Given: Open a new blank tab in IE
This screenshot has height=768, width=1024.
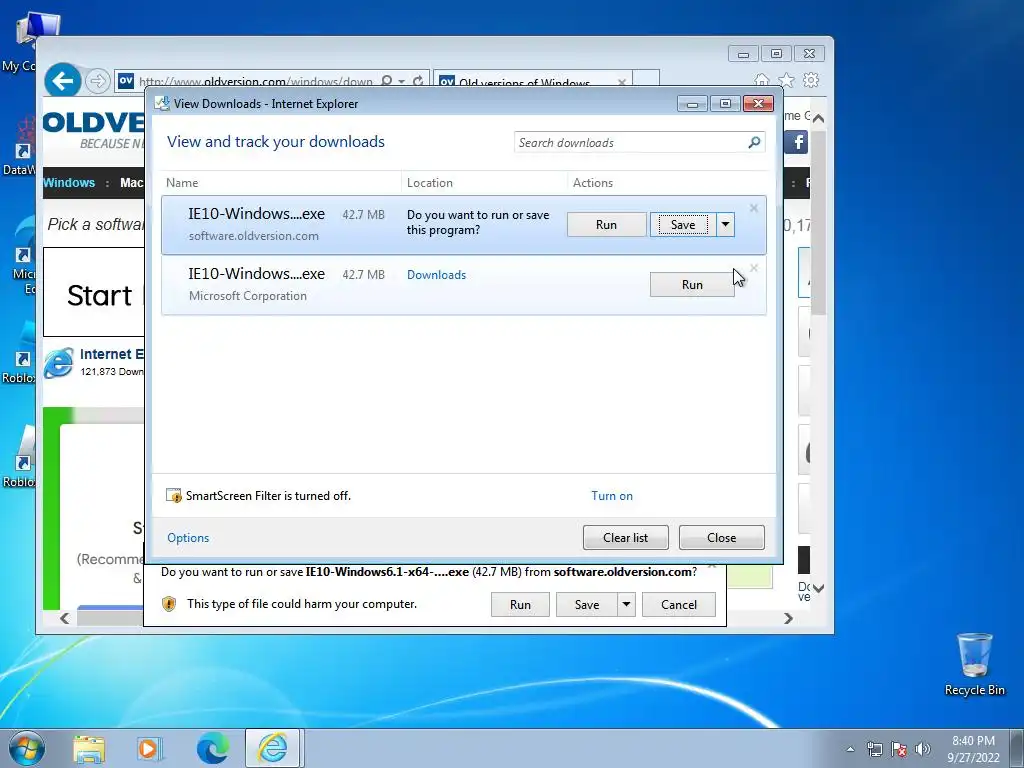Looking at the screenshot, I should (646, 79).
